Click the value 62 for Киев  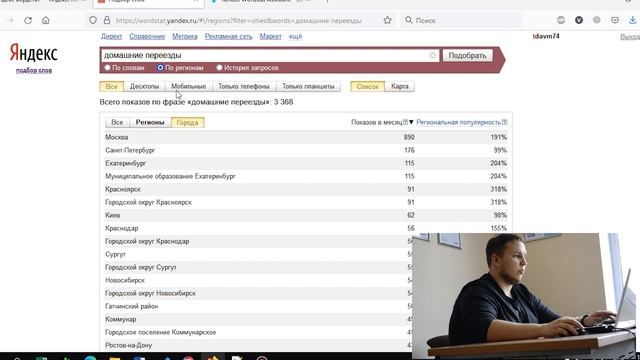411,215
